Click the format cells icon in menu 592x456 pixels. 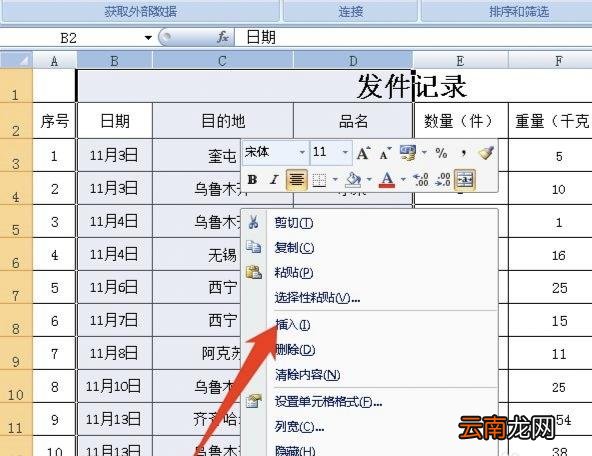pos(254,401)
